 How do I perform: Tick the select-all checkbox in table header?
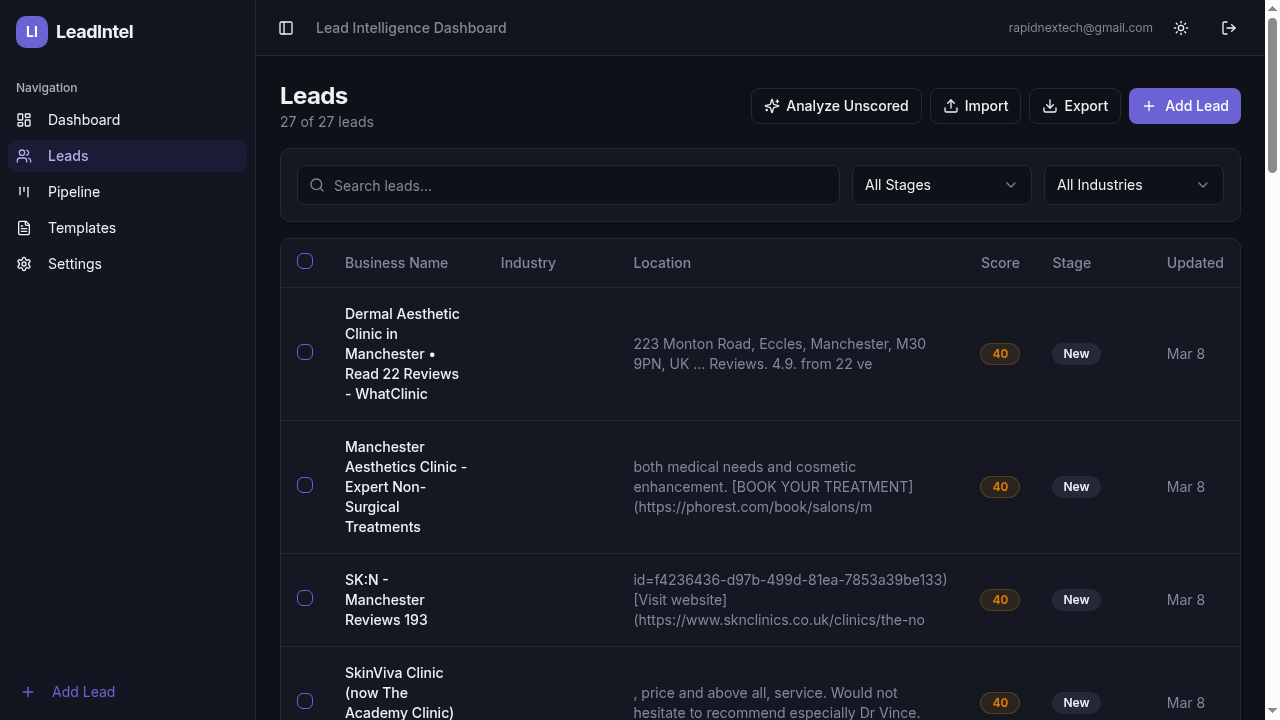[x=305, y=261]
